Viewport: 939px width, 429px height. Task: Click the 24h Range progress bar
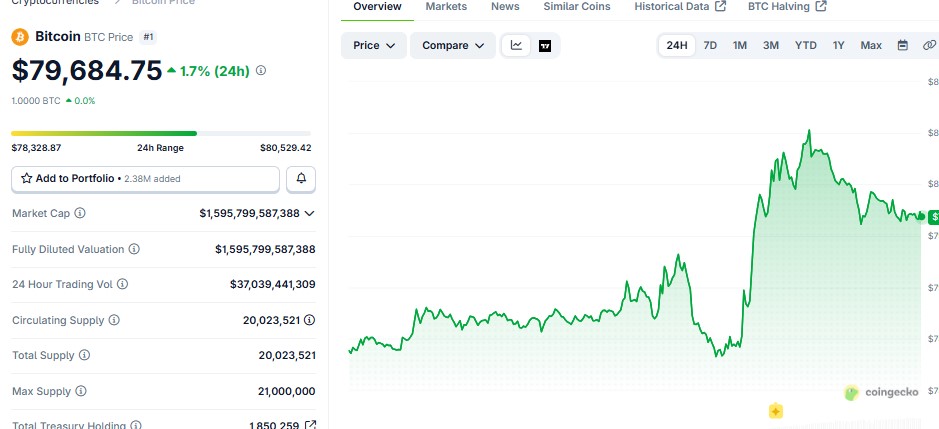click(x=161, y=133)
